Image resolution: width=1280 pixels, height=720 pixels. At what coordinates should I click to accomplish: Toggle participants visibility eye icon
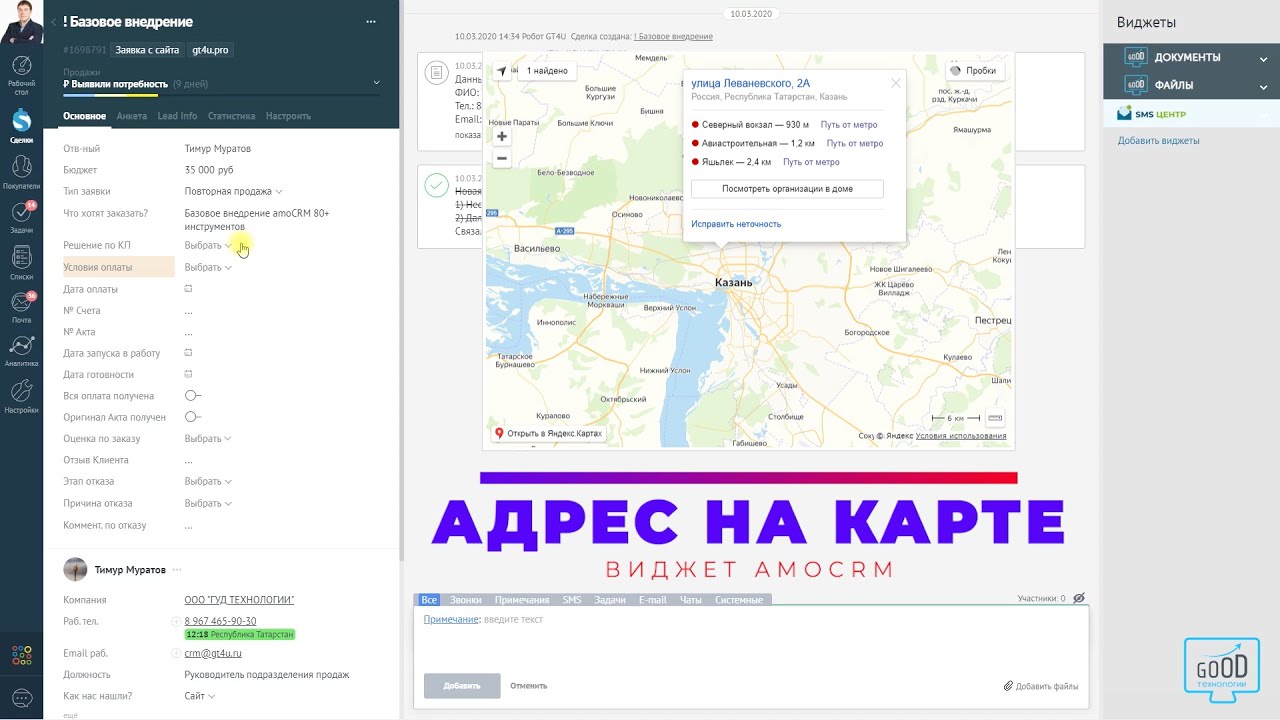point(1079,598)
